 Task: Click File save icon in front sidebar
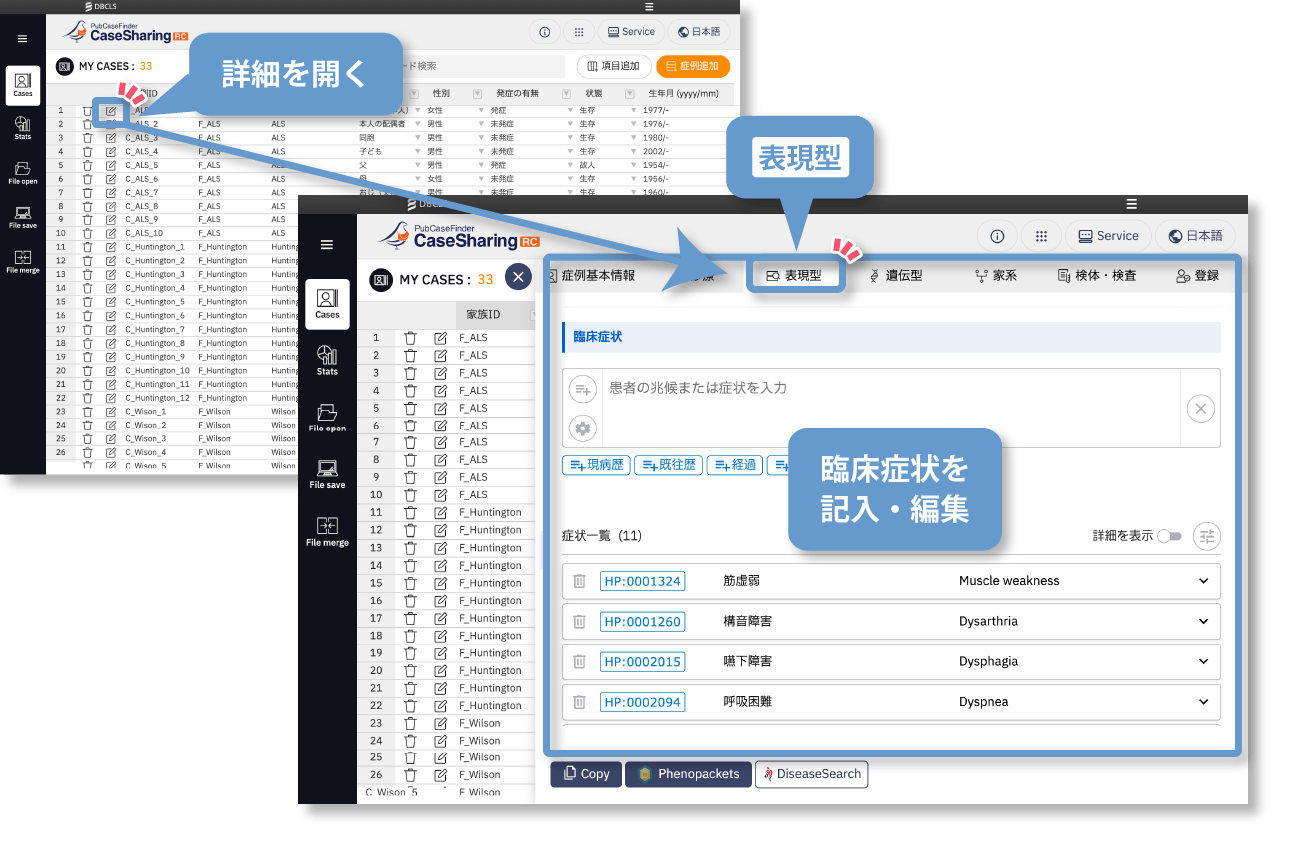[x=327, y=473]
